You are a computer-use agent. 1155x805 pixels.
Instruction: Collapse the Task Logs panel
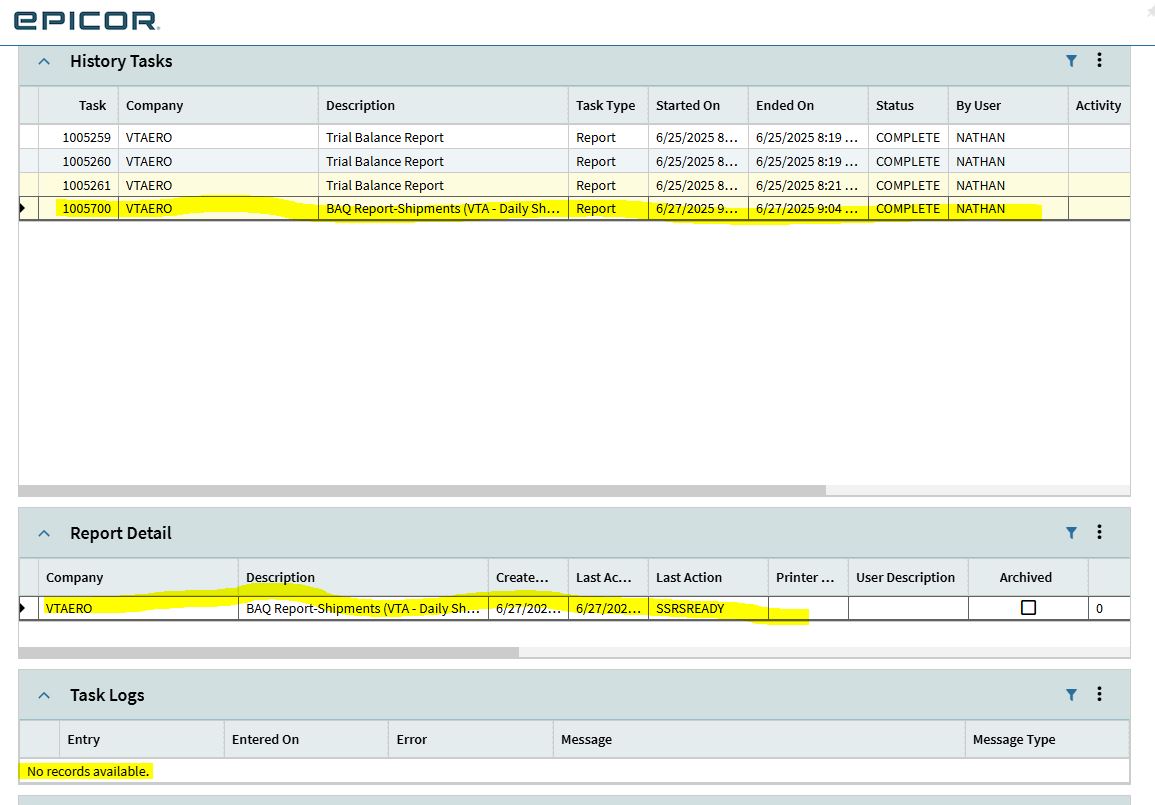[44, 695]
